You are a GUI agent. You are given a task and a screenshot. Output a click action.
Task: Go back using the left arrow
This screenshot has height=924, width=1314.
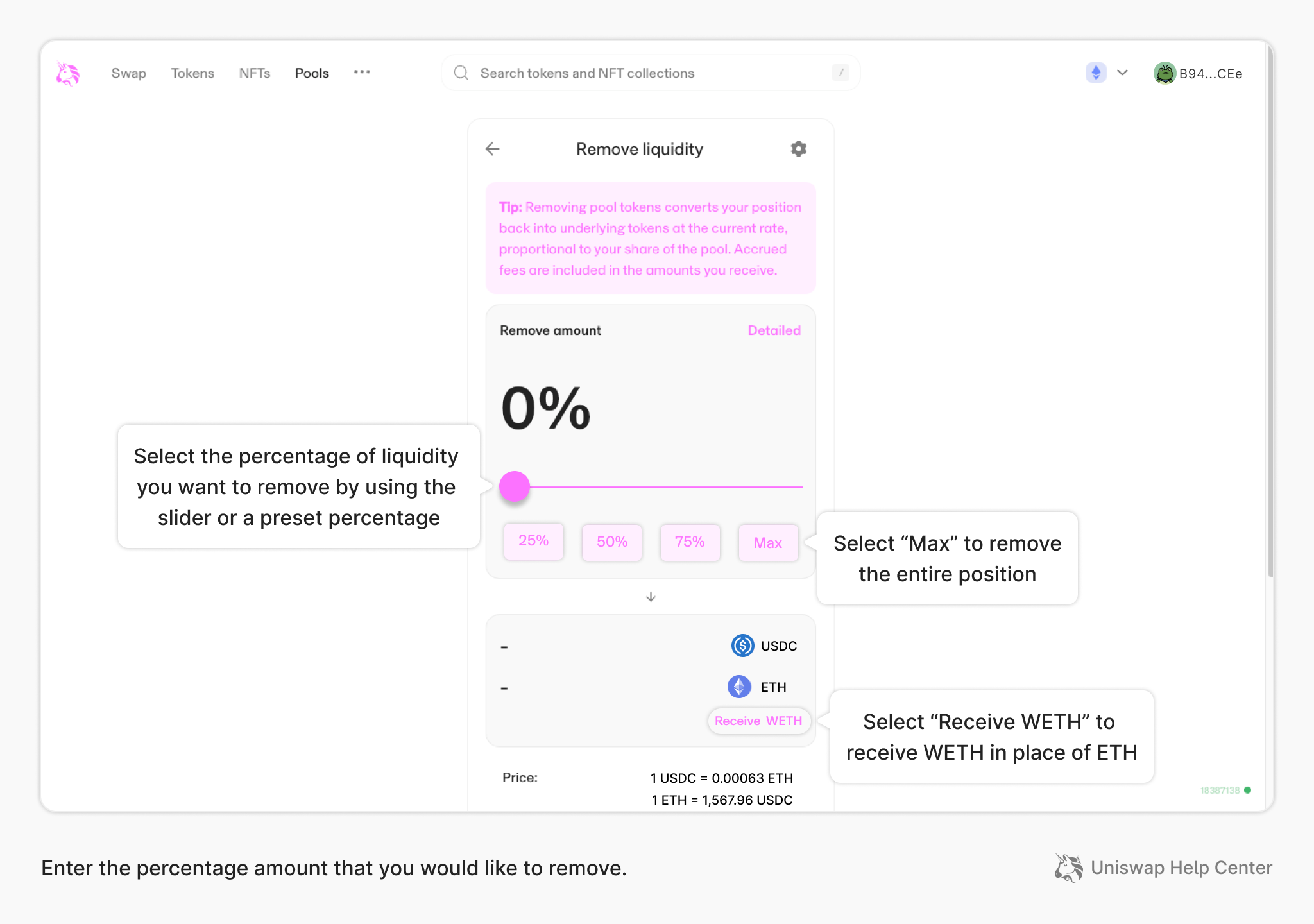(x=492, y=149)
